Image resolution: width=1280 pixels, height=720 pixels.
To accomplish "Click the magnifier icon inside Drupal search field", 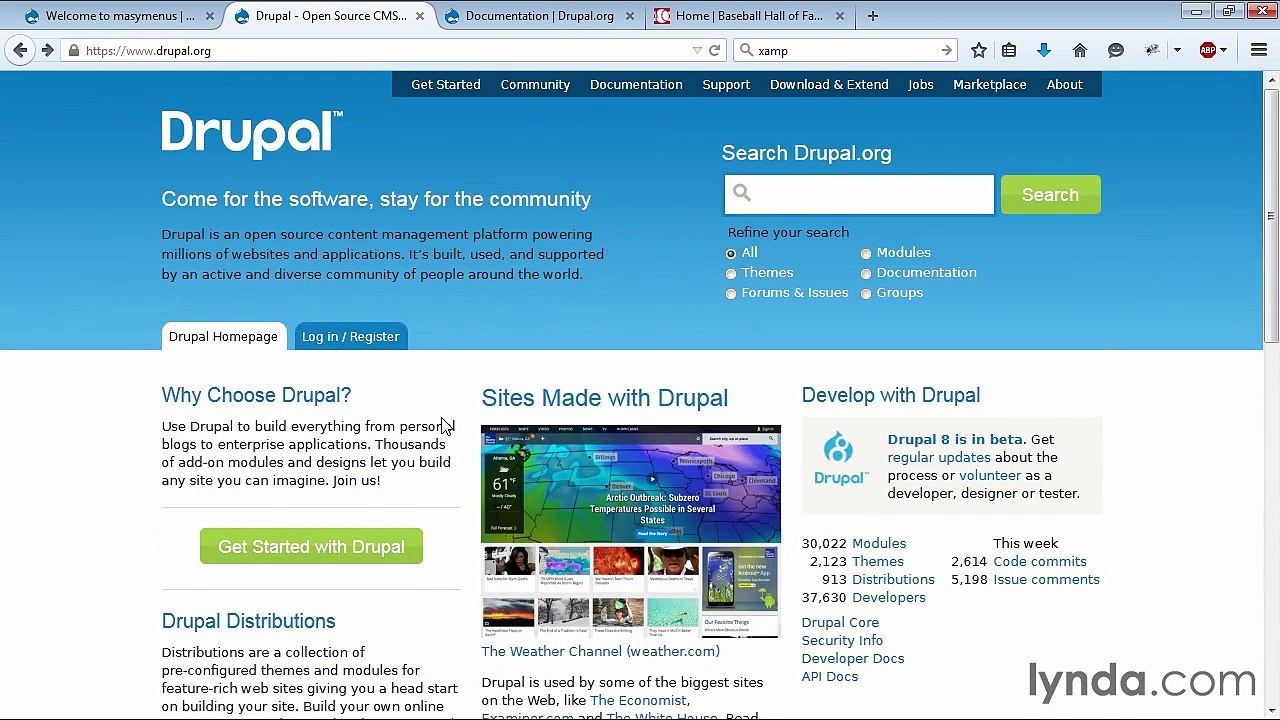I will tap(741, 193).
